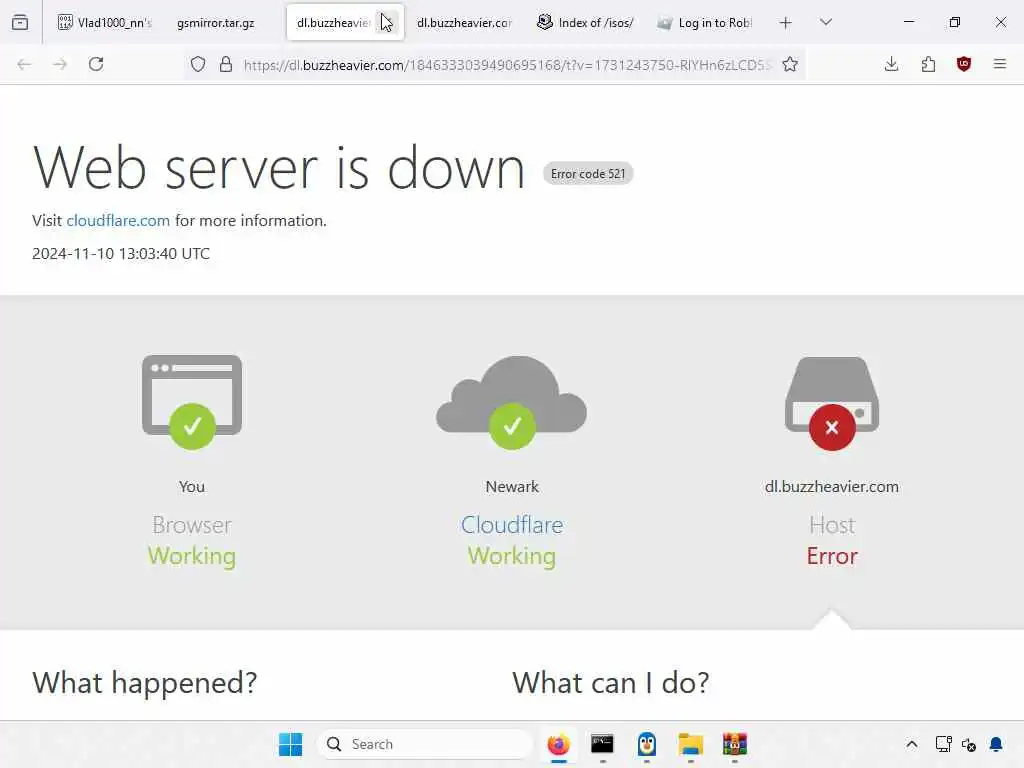Click the red Error status text
Screen dimensions: 1024x768
832,556
